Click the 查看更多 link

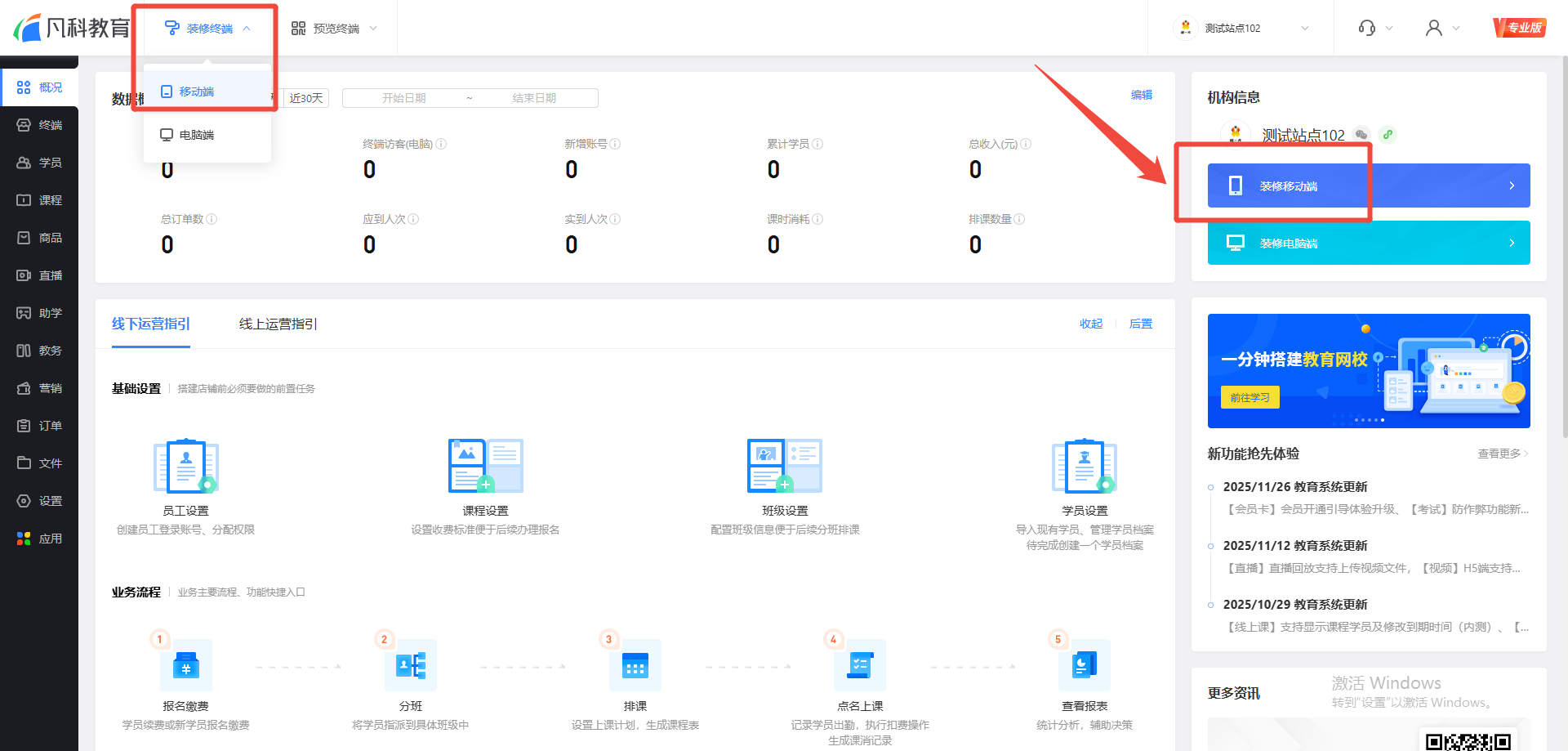[x=1501, y=454]
